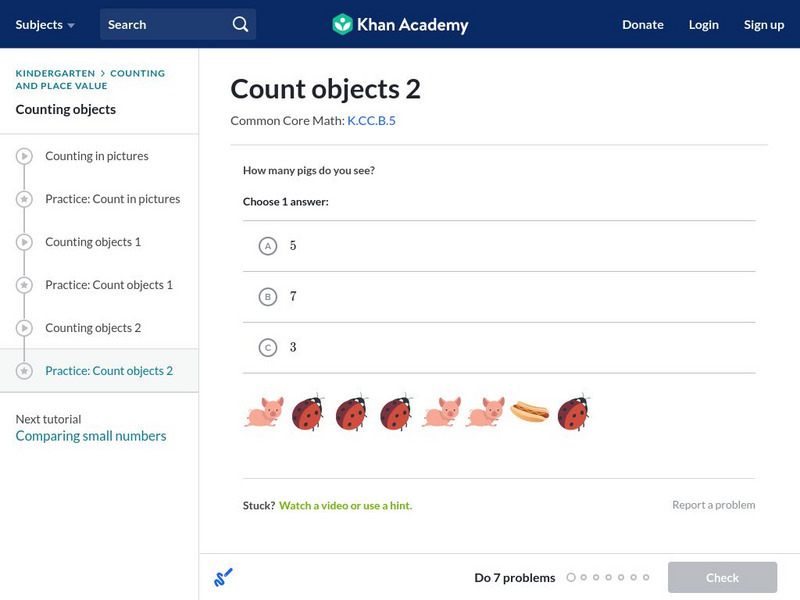The width and height of the screenshot is (800, 600).
Task: Select answer choice A, 5
Action: pyautogui.click(x=267, y=246)
